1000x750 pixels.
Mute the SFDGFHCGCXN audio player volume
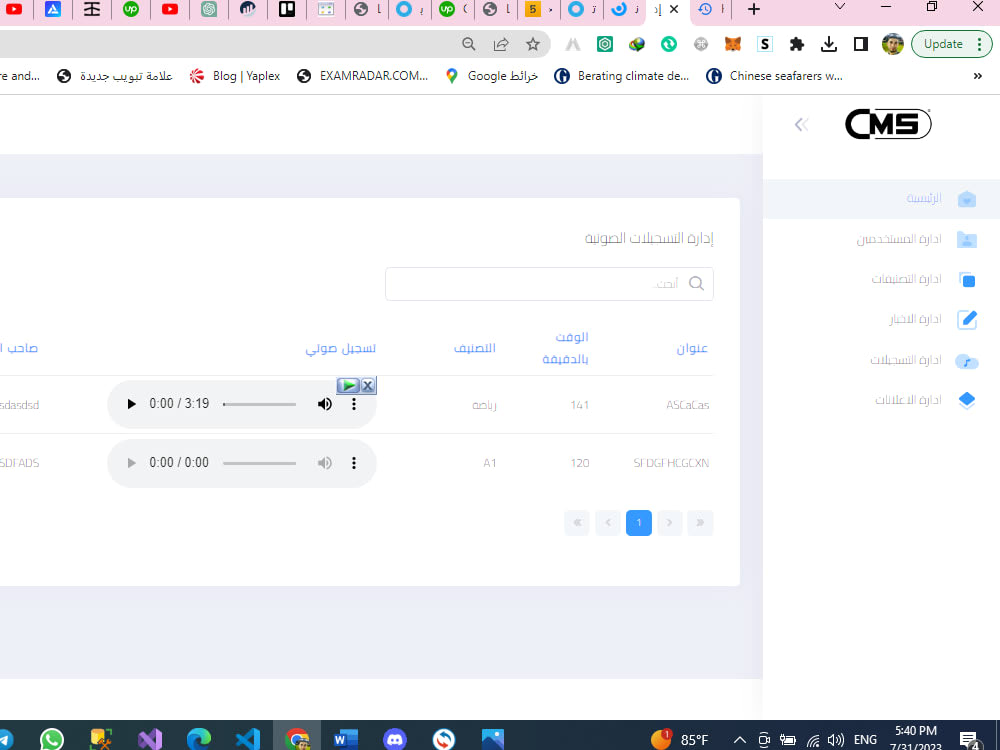click(x=324, y=462)
